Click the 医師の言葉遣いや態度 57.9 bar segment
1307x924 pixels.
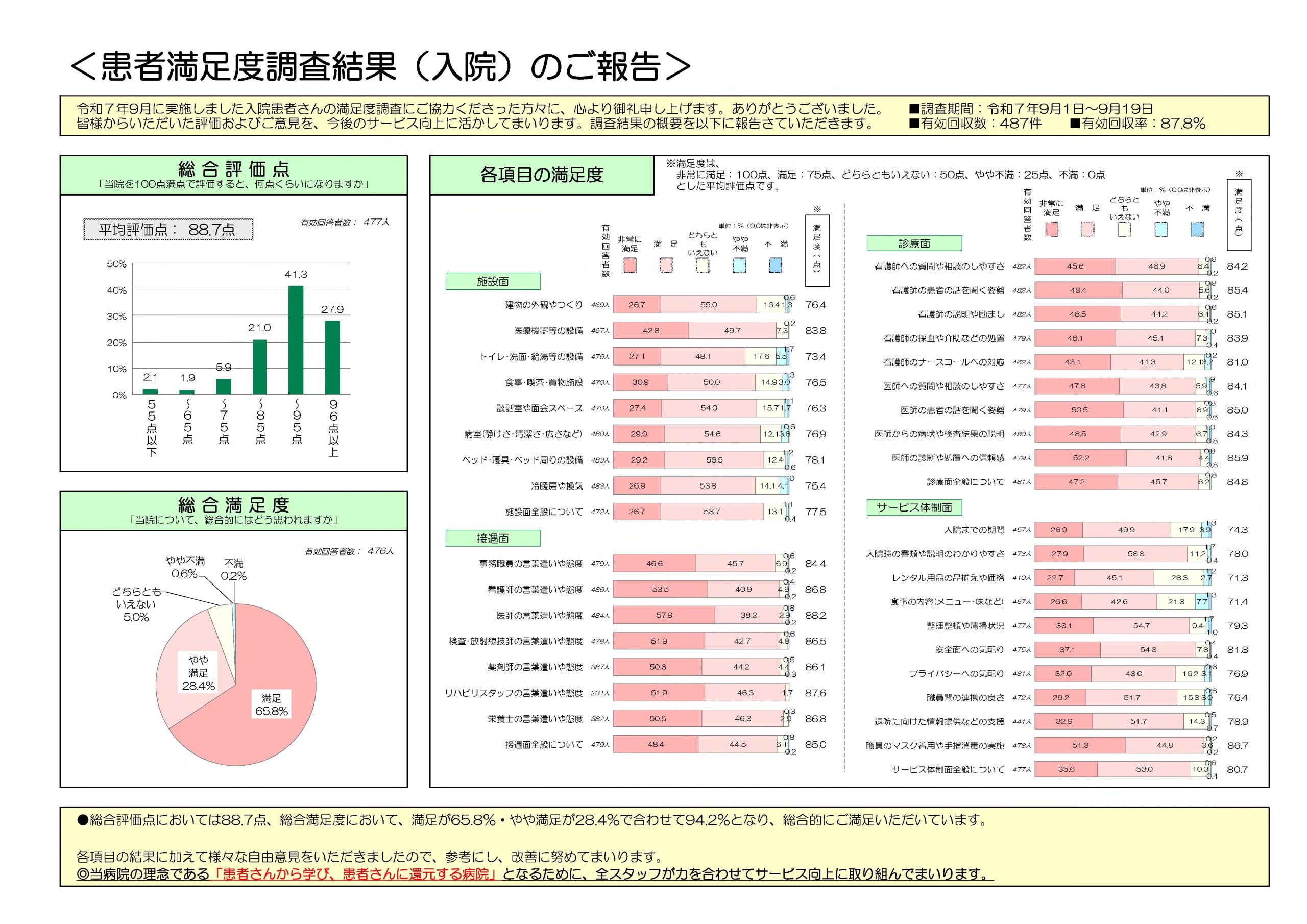pos(664,616)
